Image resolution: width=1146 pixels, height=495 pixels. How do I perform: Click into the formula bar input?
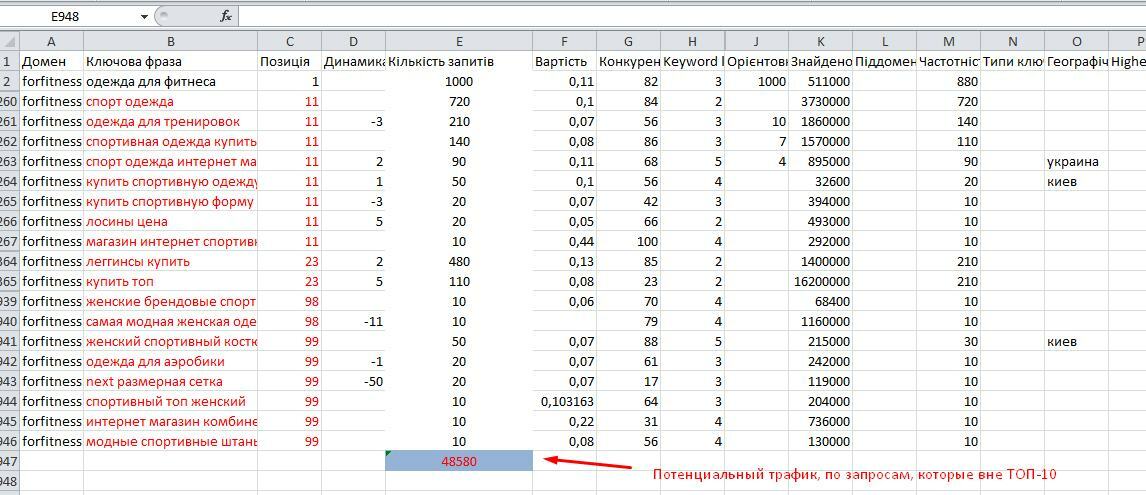[x=691, y=16]
